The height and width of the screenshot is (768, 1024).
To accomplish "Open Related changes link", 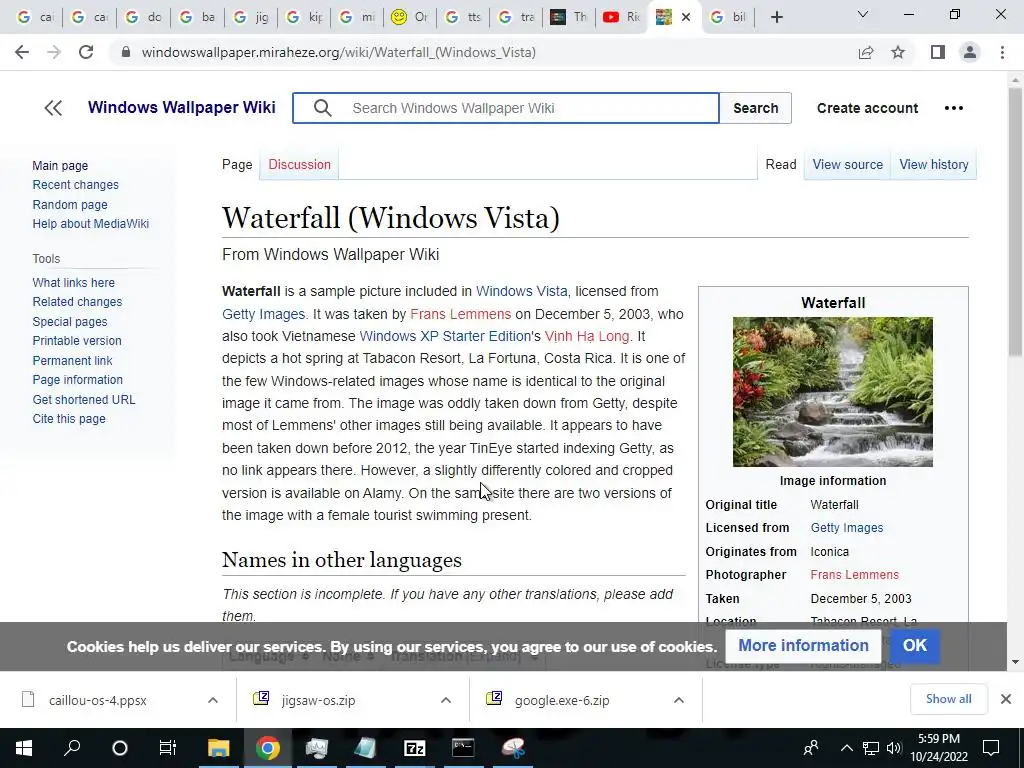I will click(x=77, y=302).
